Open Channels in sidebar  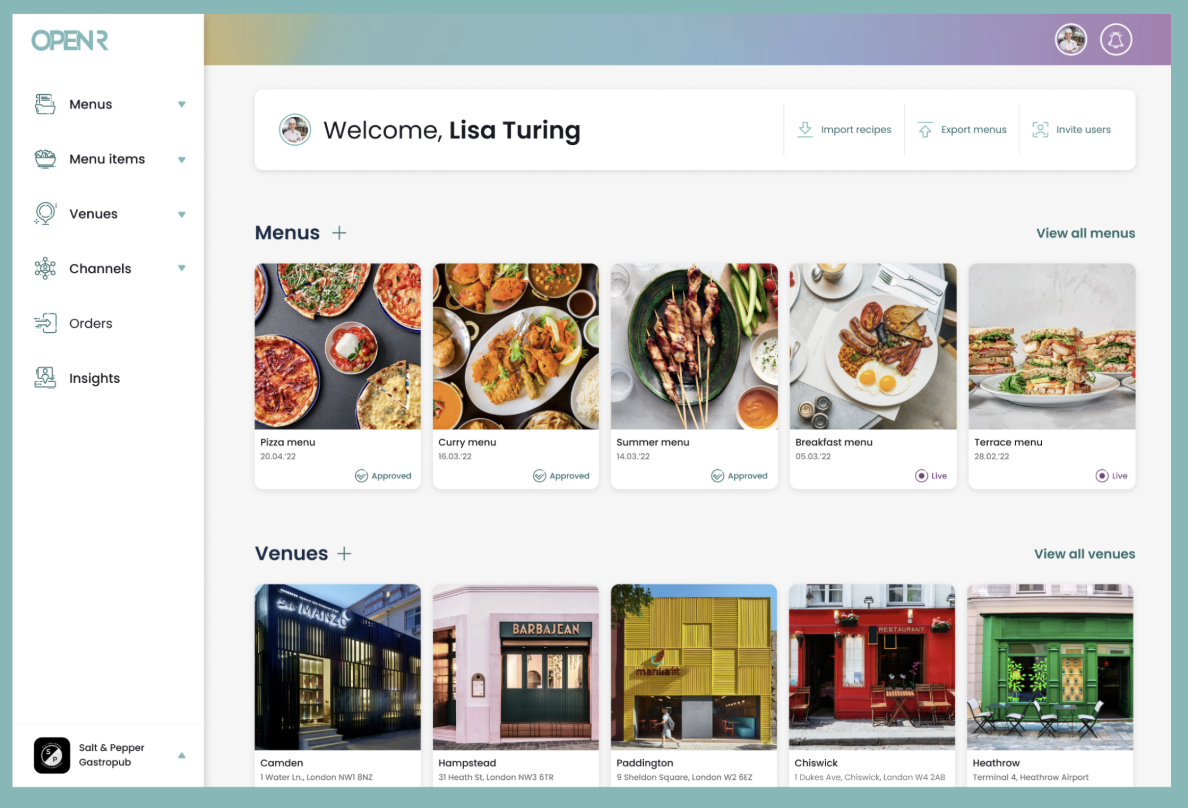[x=100, y=268]
